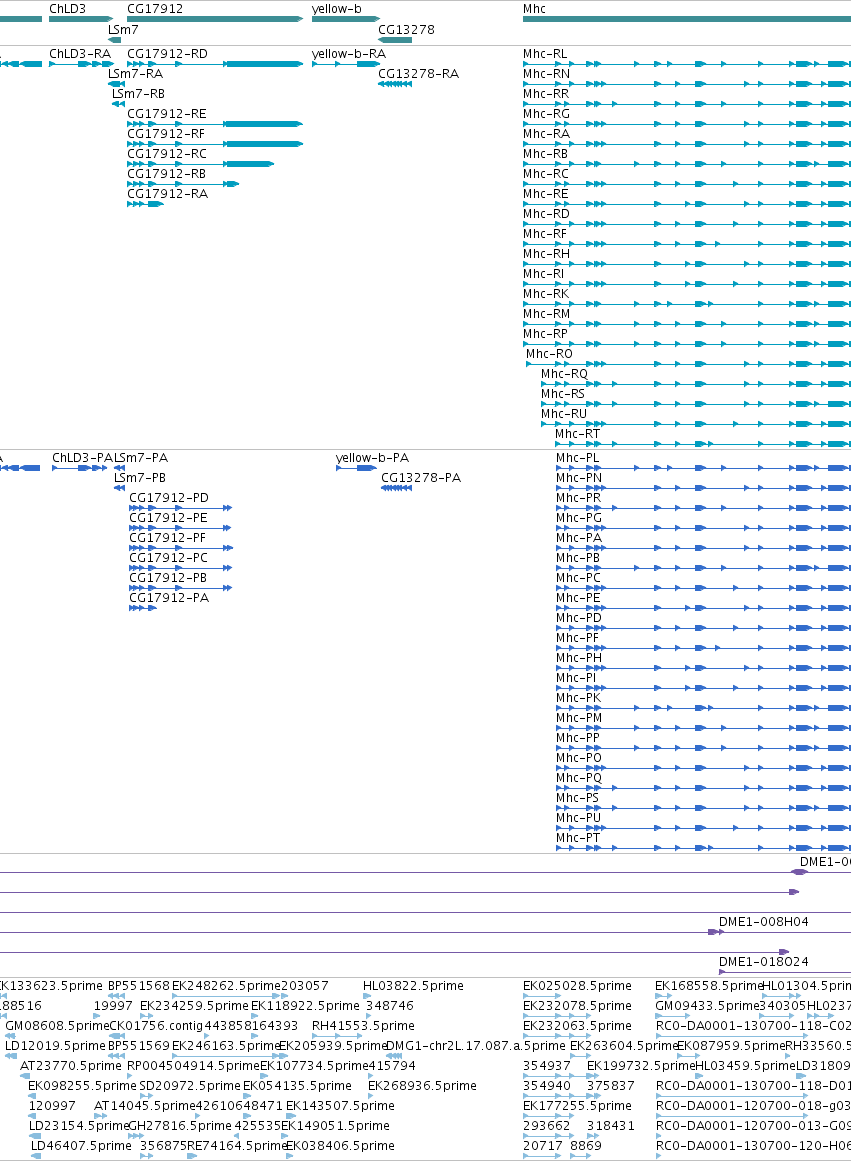The image size is (851, 1161).
Task: Click transcript CG17912-RF
Action: tap(166, 134)
